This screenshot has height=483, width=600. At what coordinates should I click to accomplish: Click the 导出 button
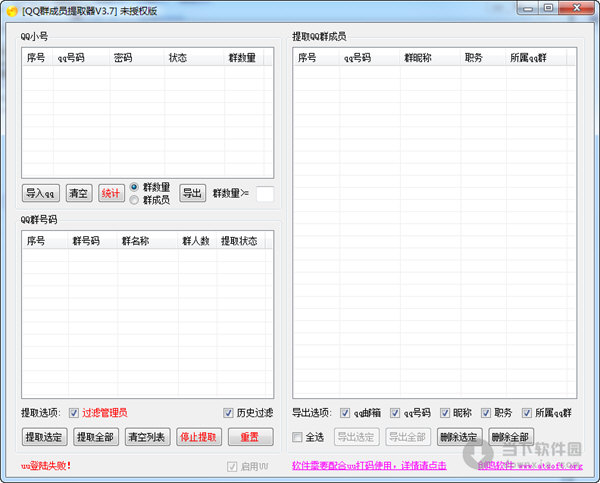click(x=192, y=193)
